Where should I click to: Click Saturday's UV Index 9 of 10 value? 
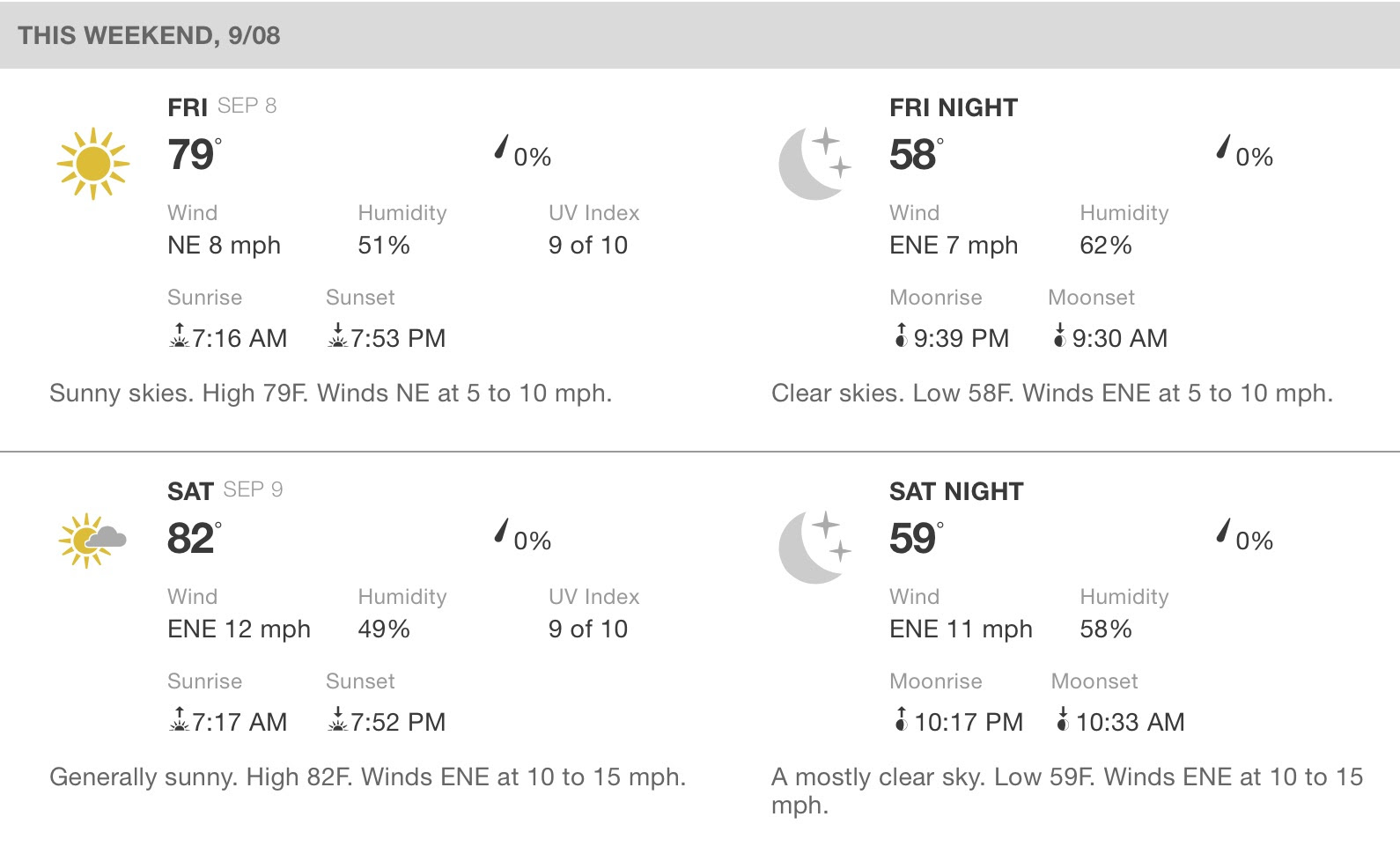[x=588, y=629]
